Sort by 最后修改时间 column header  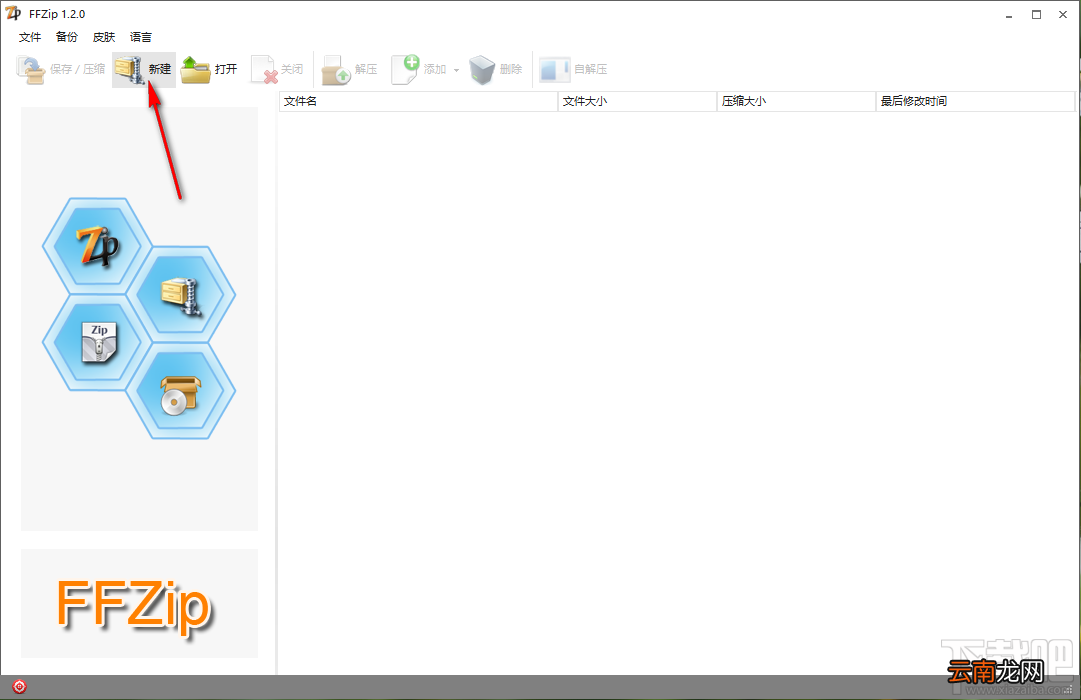[x=976, y=101]
